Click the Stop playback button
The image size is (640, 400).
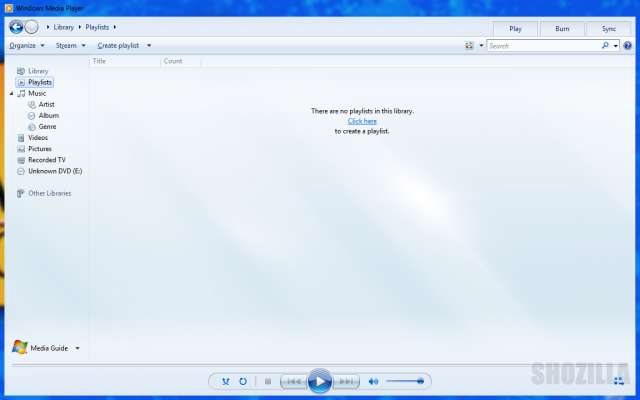tap(268, 382)
